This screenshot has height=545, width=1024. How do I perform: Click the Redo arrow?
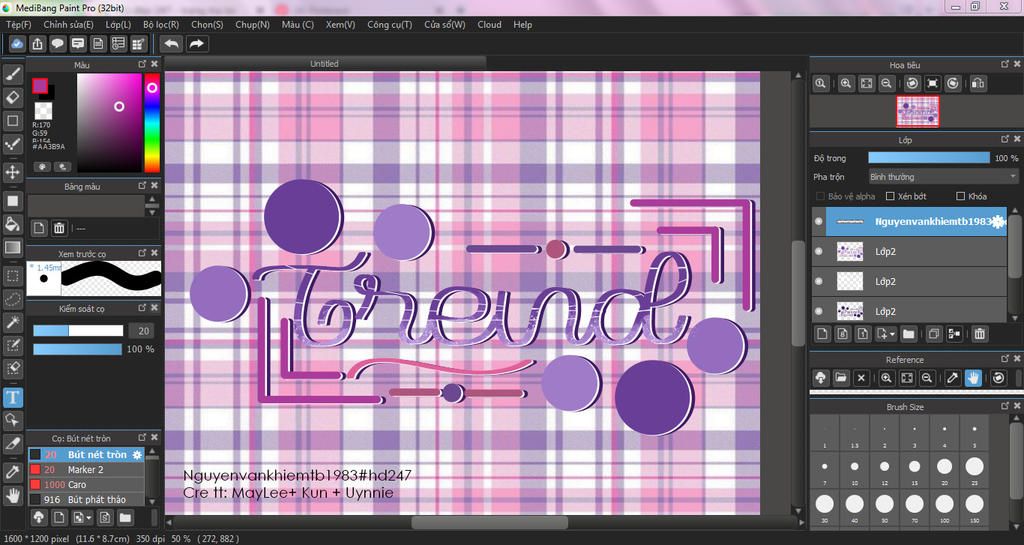pos(196,44)
